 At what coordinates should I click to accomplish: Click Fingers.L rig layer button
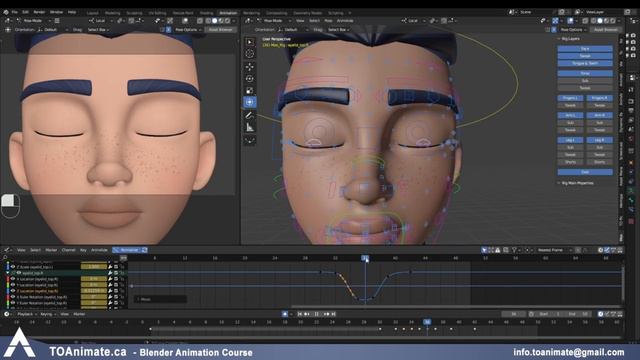pyautogui.click(x=570, y=98)
